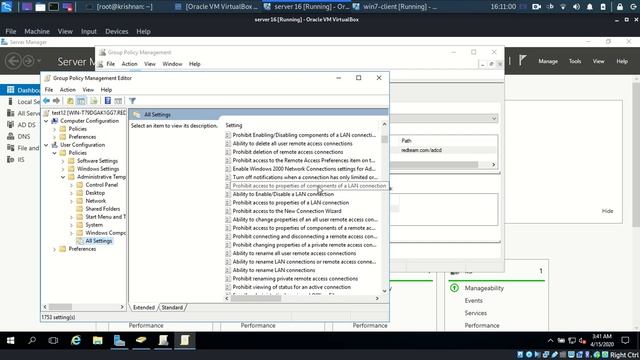
Task: Expand the Software Settings node
Action: coord(63,161)
